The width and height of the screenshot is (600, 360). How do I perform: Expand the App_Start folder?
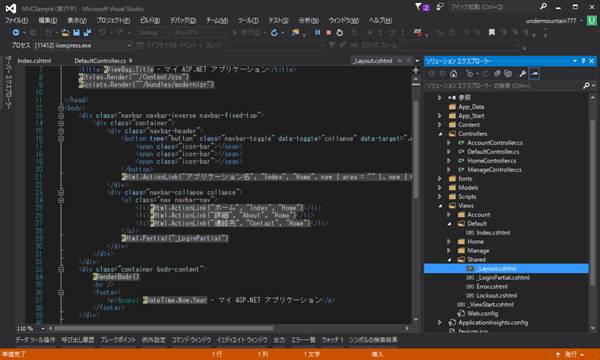point(440,116)
